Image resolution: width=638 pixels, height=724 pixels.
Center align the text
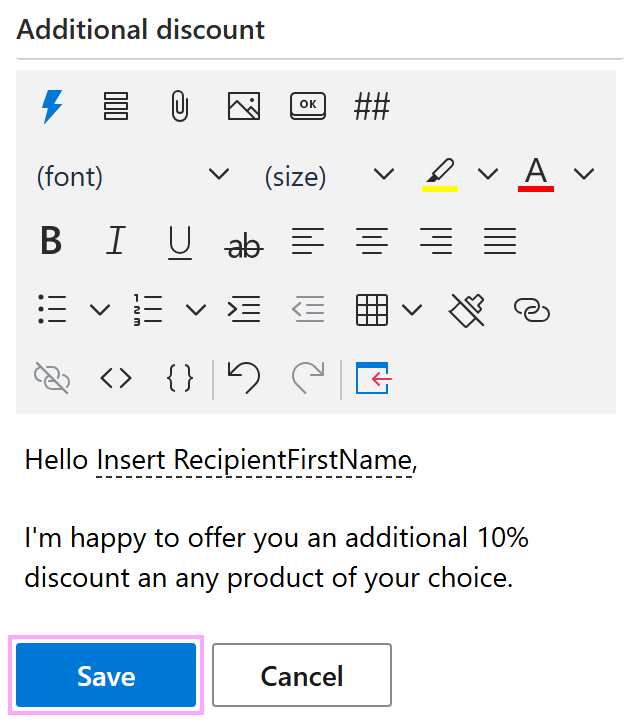pyautogui.click(x=372, y=242)
